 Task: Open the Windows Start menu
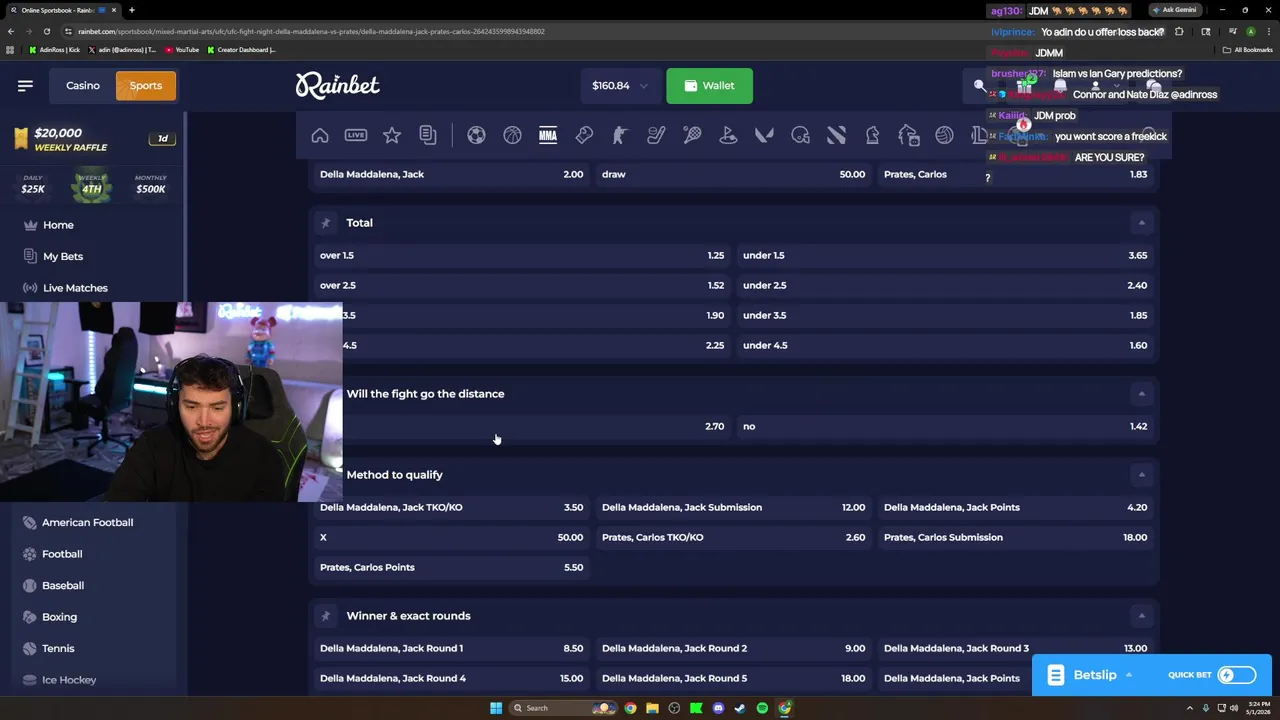(x=496, y=708)
